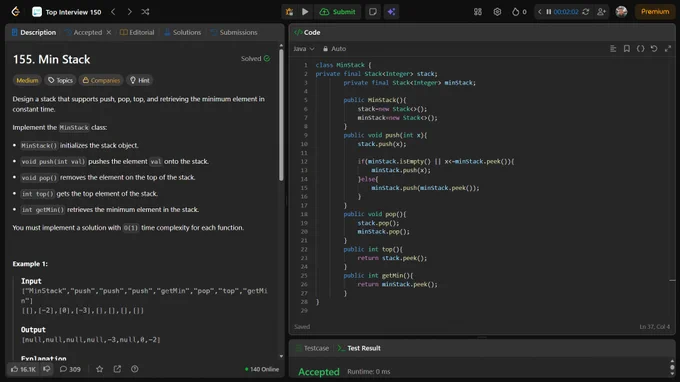
Task: Switch to the Accepted tab
Action: click(84, 33)
